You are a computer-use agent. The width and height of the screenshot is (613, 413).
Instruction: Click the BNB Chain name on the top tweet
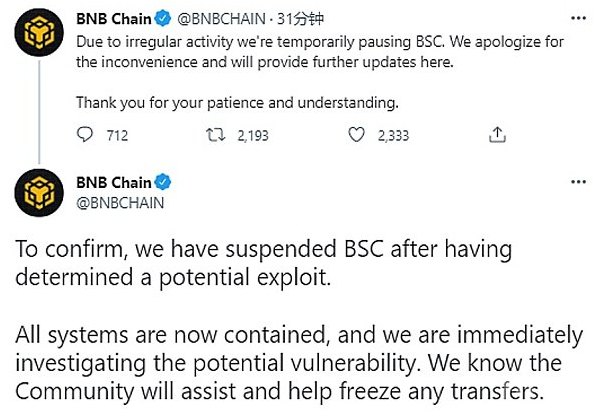[114, 17]
